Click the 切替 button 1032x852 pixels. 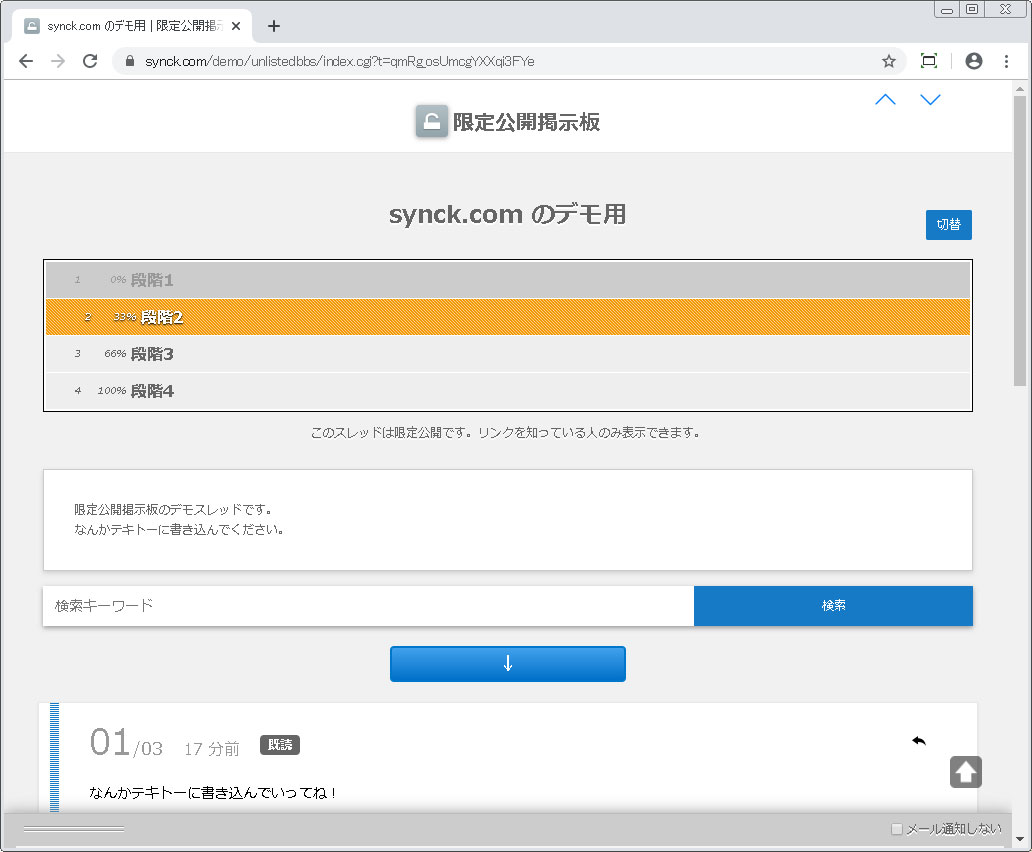[948, 224]
